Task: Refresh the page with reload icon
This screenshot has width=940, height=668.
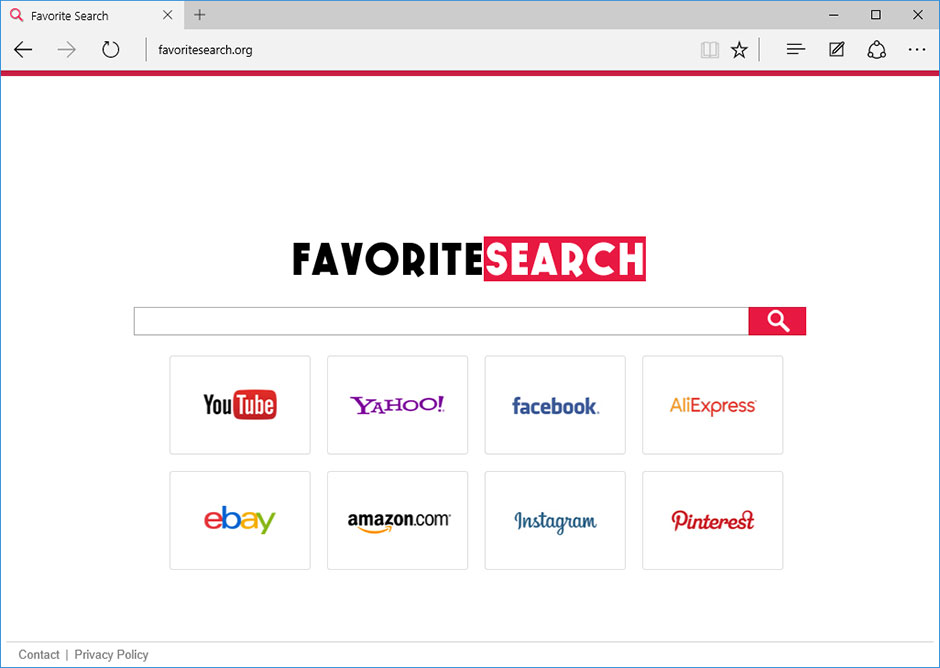Action: click(x=110, y=49)
